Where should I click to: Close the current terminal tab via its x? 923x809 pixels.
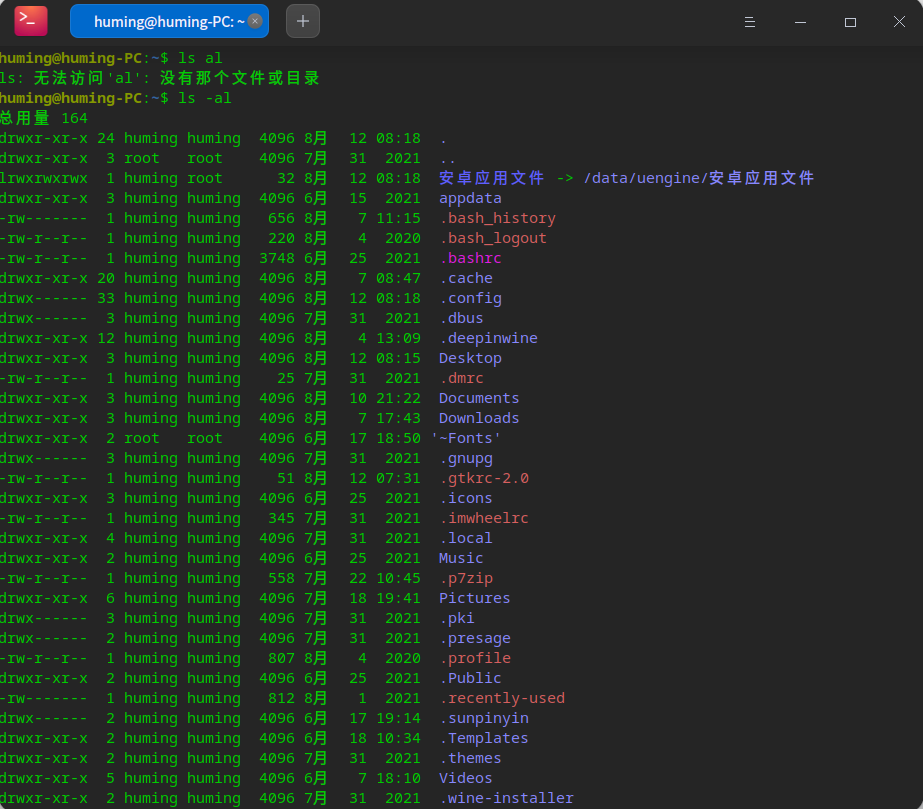253,19
